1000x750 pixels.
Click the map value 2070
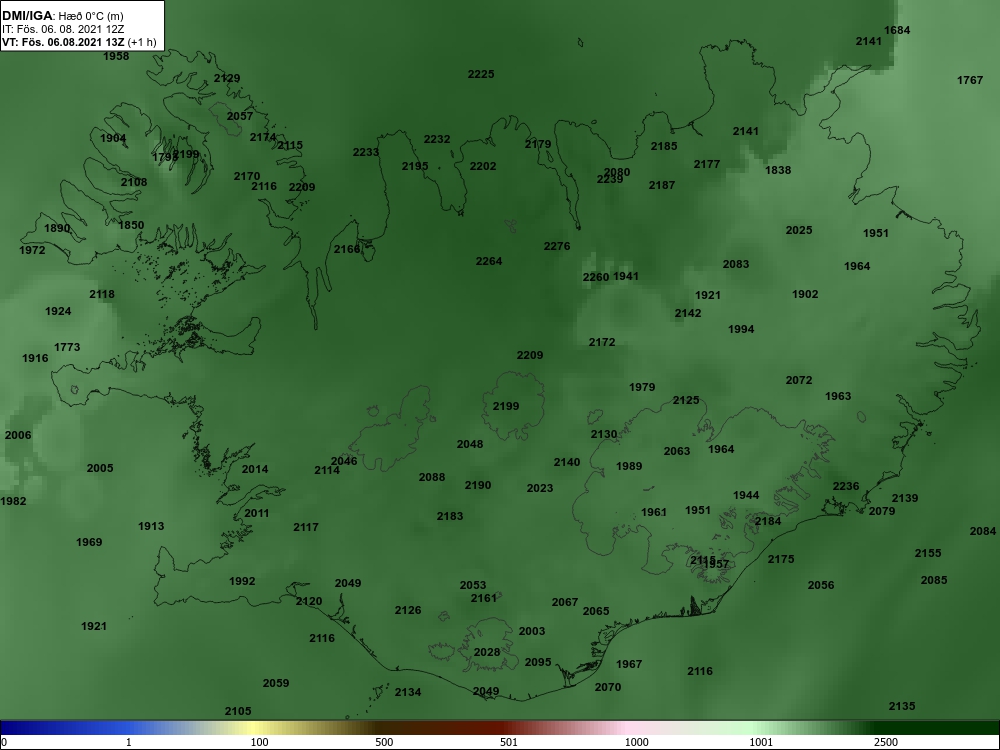608,687
